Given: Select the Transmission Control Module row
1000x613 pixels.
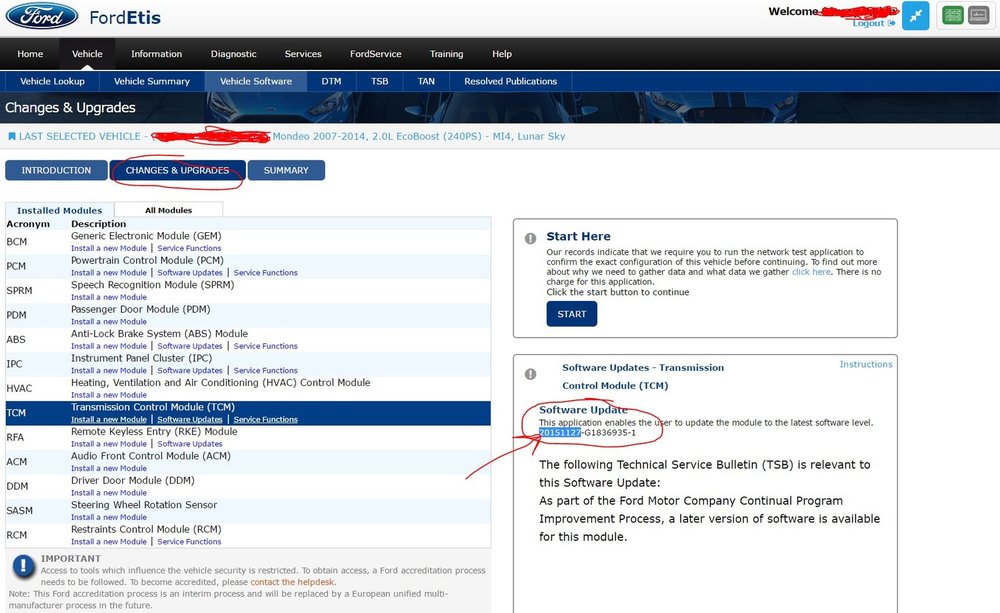Looking at the screenshot, I should tap(248, 413).
